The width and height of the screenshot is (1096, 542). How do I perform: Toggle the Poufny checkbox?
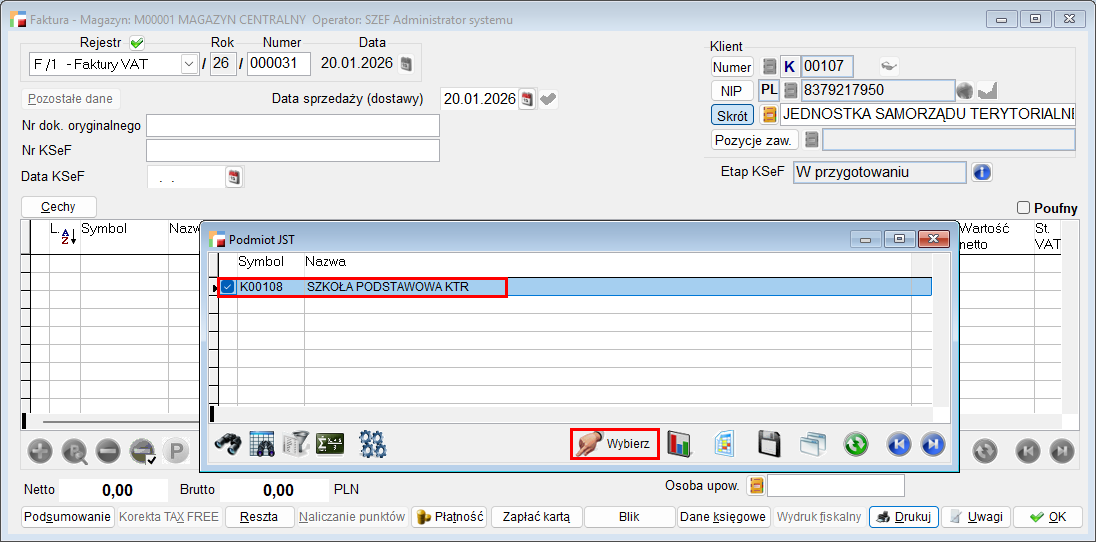point(1023,208)
